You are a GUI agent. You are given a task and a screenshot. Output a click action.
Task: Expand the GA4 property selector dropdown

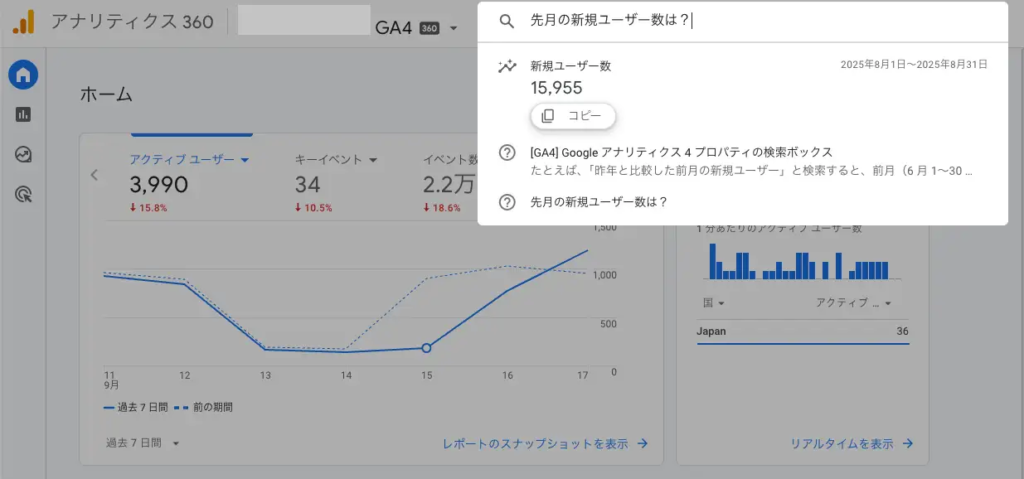pos(453,28)
